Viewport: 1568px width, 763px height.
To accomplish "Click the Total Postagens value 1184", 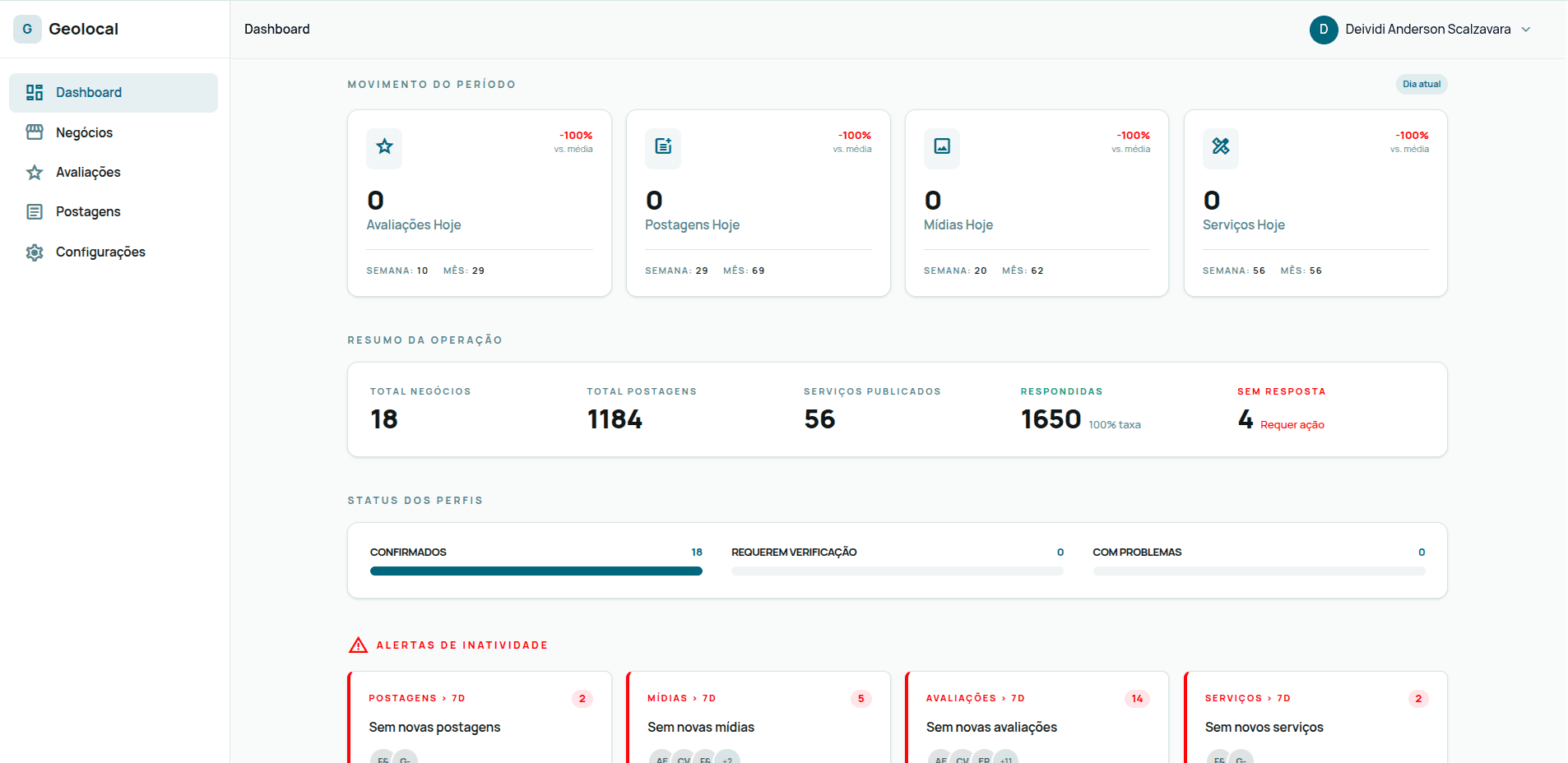I will click(615, 419).
